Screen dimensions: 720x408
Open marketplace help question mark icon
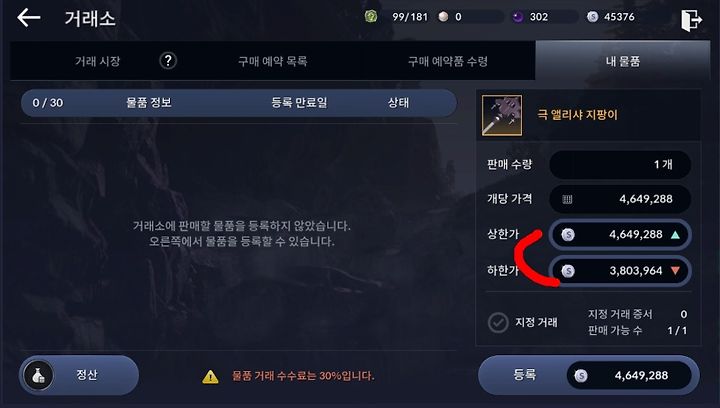pos(168,61)
